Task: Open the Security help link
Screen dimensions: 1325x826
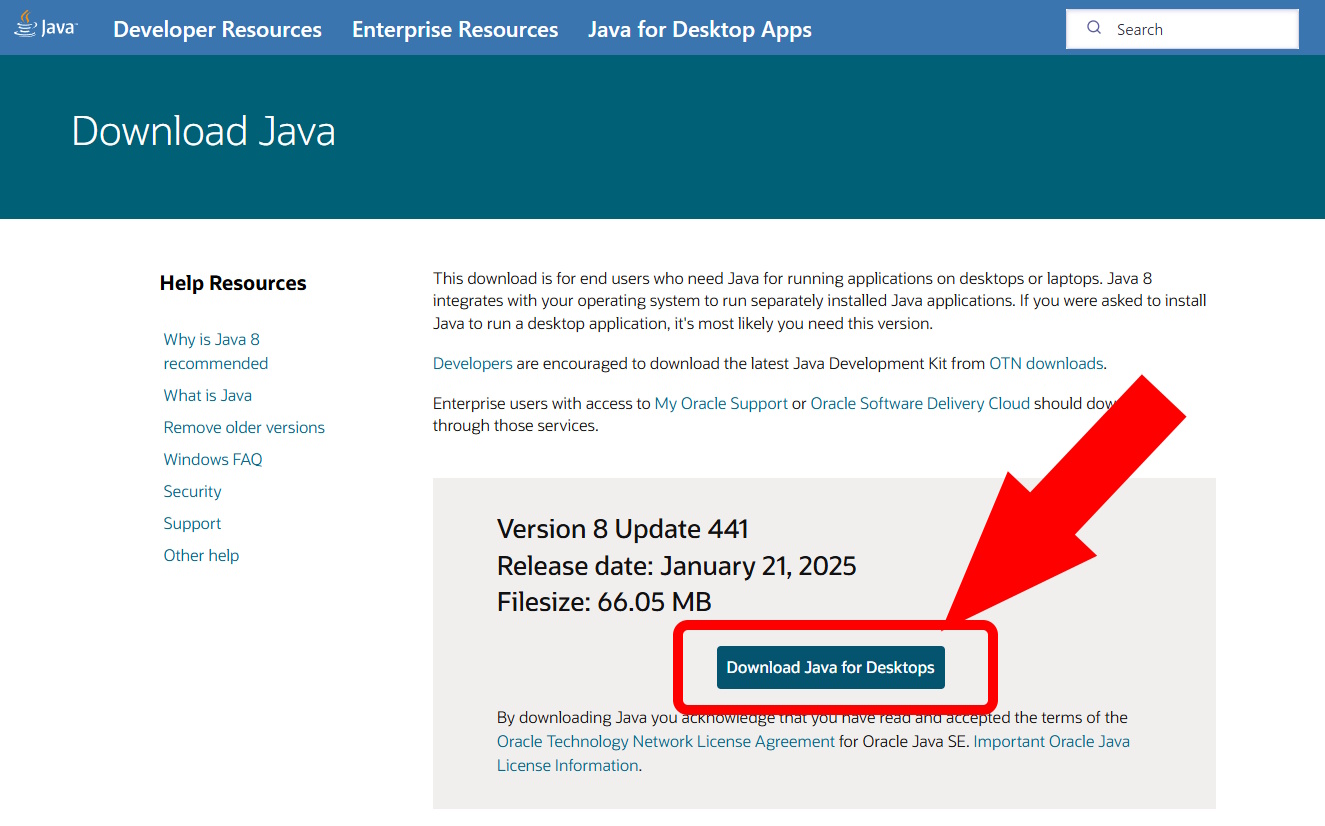Action: click(193, 491)
